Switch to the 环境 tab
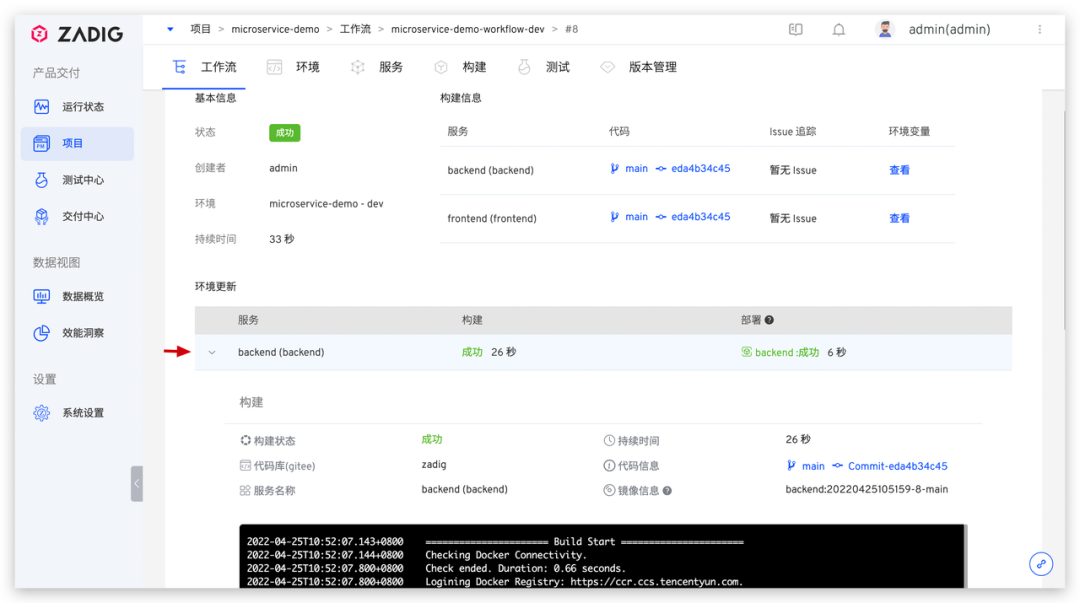This screenshot has height=603, width=1080. [x=293, y=67]
